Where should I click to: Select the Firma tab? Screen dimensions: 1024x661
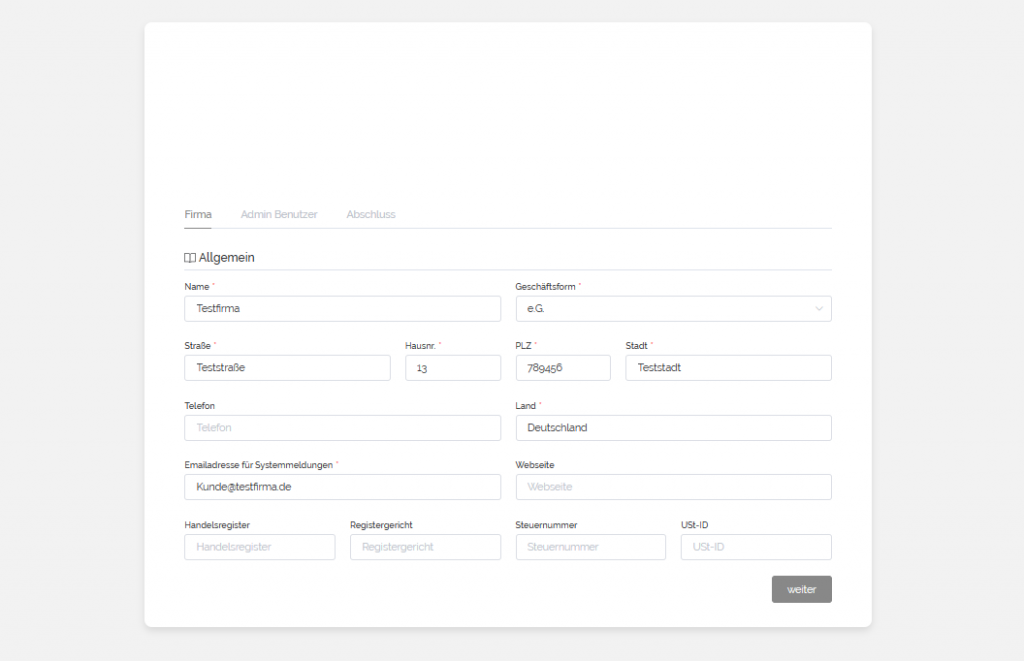pyautogui.click(x=198, y=215)
